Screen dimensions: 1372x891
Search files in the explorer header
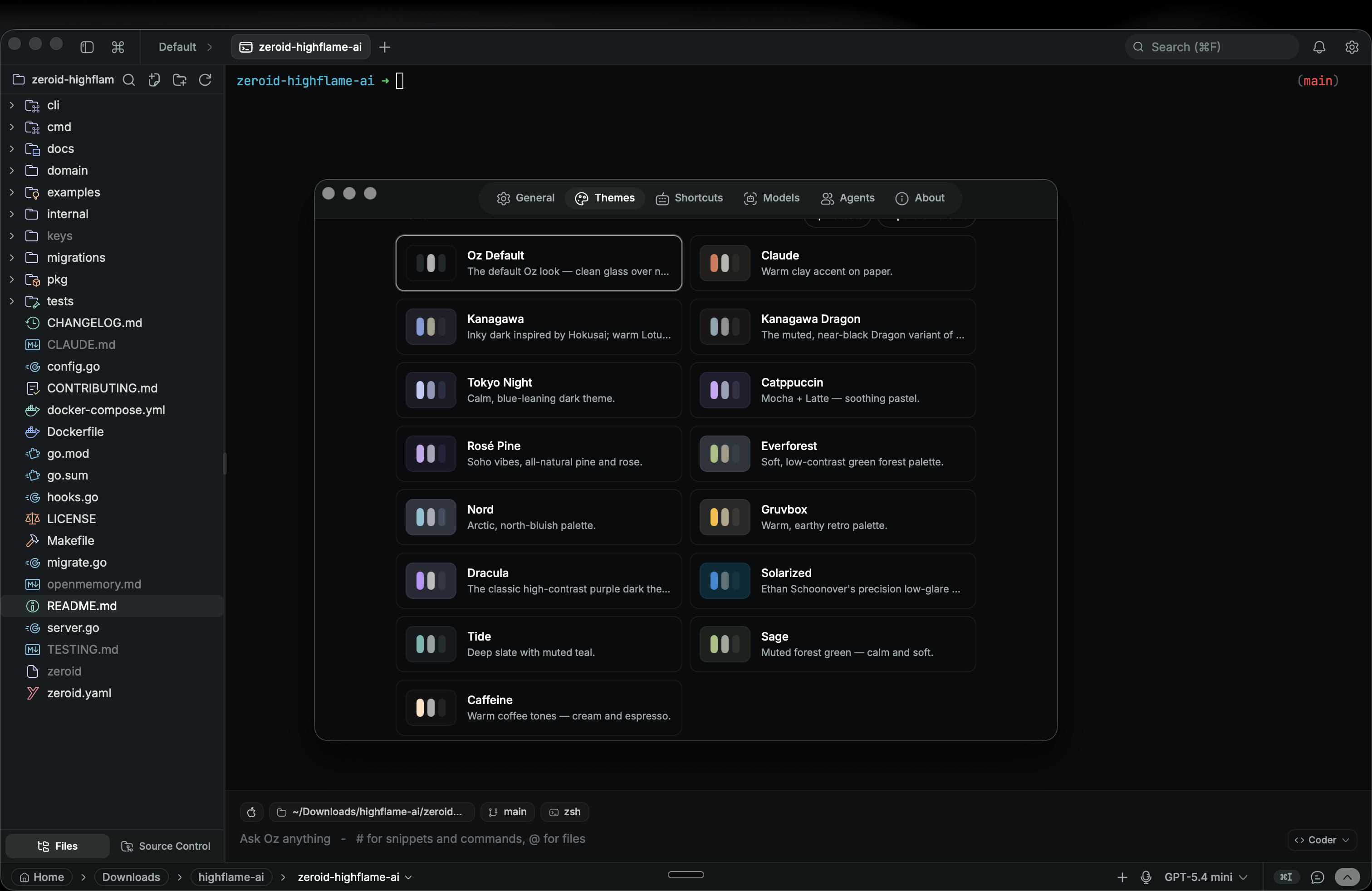pyautogui.click(x=129, y=79)
